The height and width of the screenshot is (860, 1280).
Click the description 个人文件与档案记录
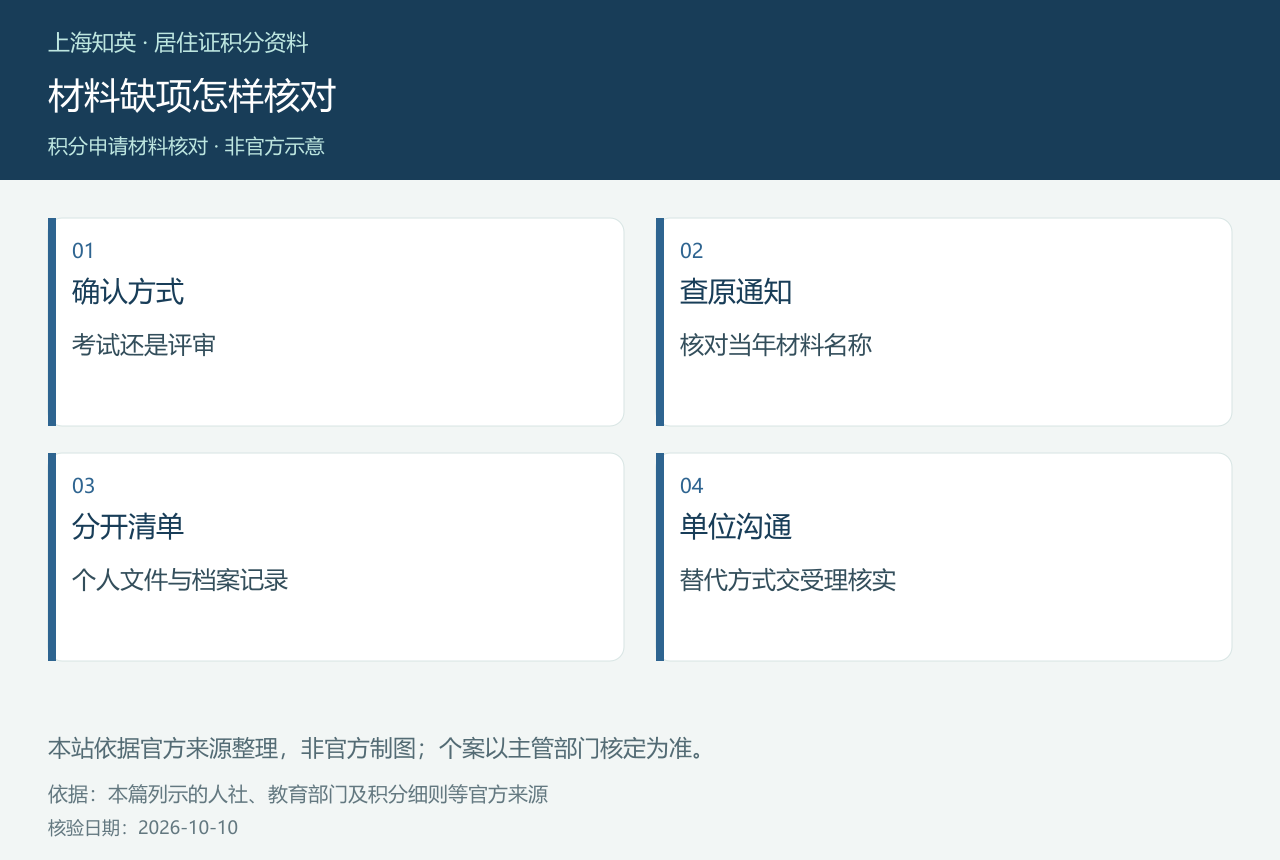(180, 580)
